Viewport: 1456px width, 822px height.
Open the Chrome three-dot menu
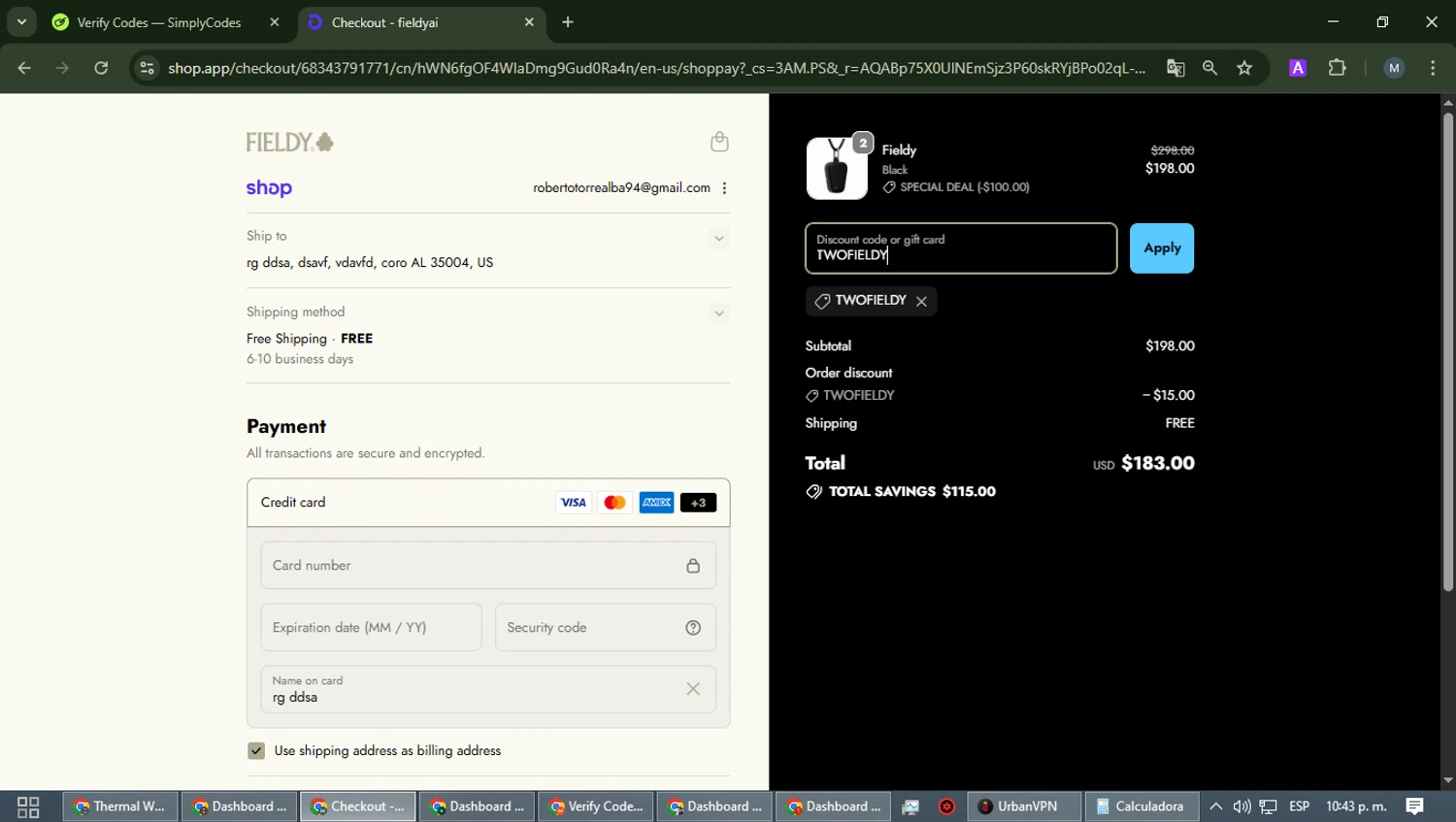pyautogui.click(x=1433, y=68)
